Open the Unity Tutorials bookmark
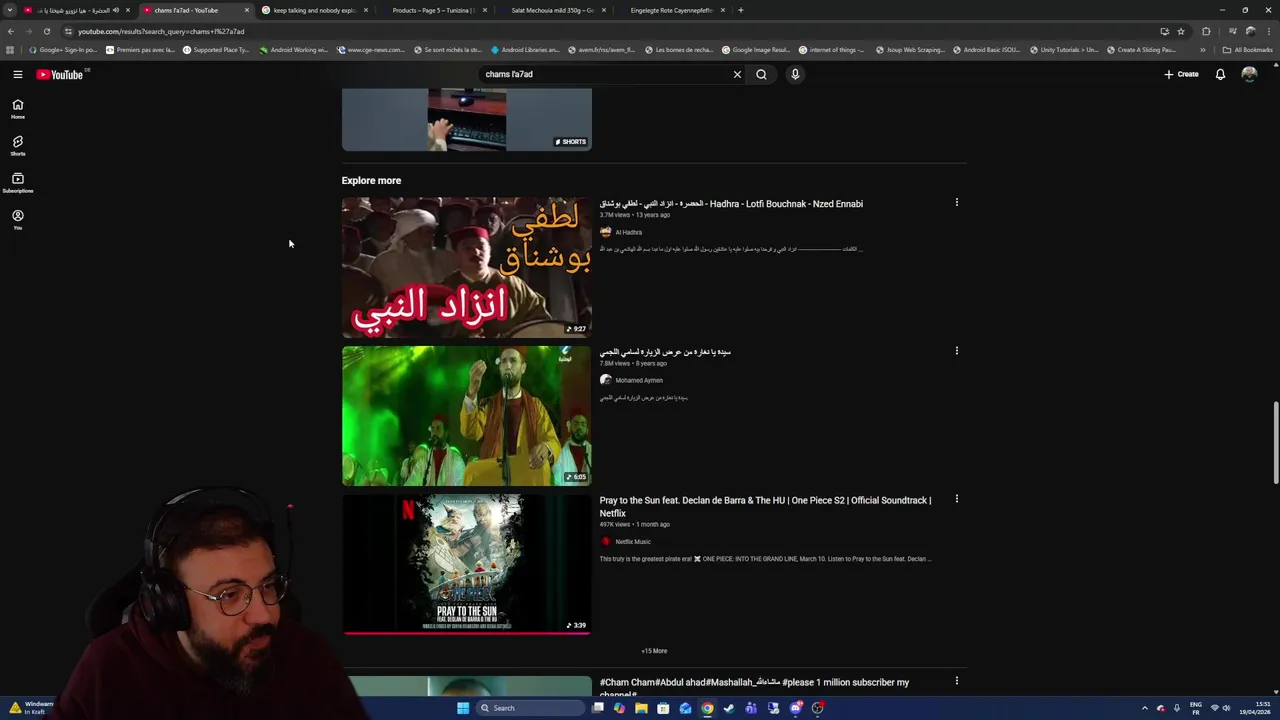Screen dimensions: 1280x720 [x=1064, y=49]
